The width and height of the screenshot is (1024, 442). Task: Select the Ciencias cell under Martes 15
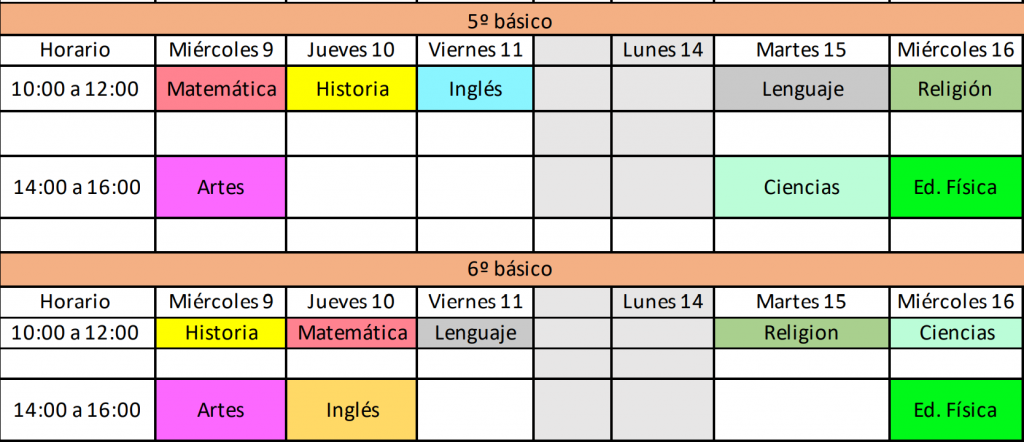(802, 187)
